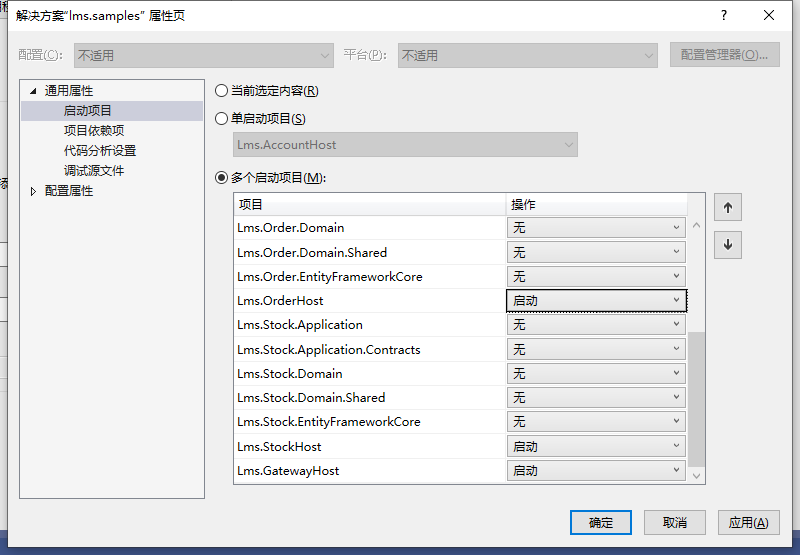Screen dimensions: 800x555
Task: Open action dropdown for Lms.GatewayHost
Action: click(x=596, y=470)
